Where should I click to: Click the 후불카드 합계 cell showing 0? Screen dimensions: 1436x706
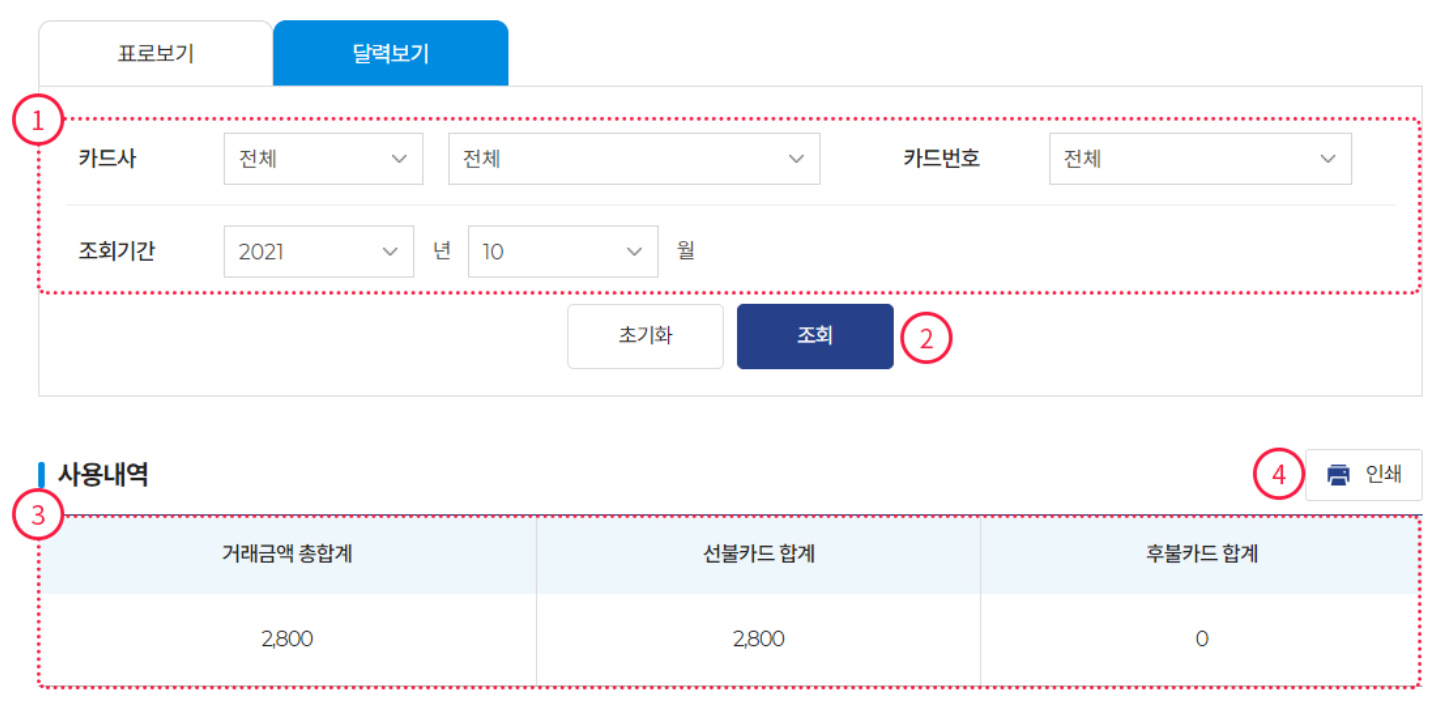[1201, 638]
